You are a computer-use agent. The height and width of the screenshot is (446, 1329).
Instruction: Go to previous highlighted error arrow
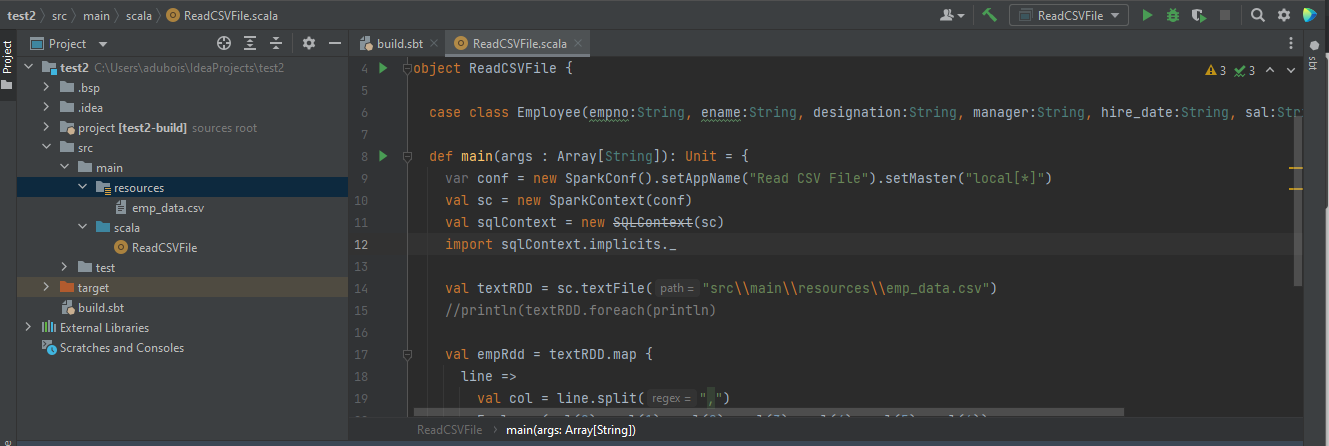[x=1270, y=70]
